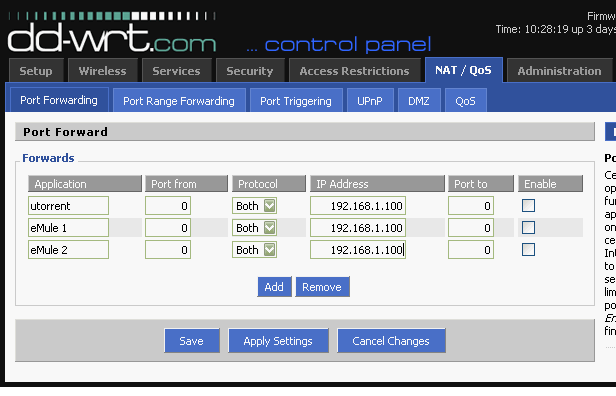
Task: Open Protocol dropdown for utorrent row
Action: click(x=254, y=205)
